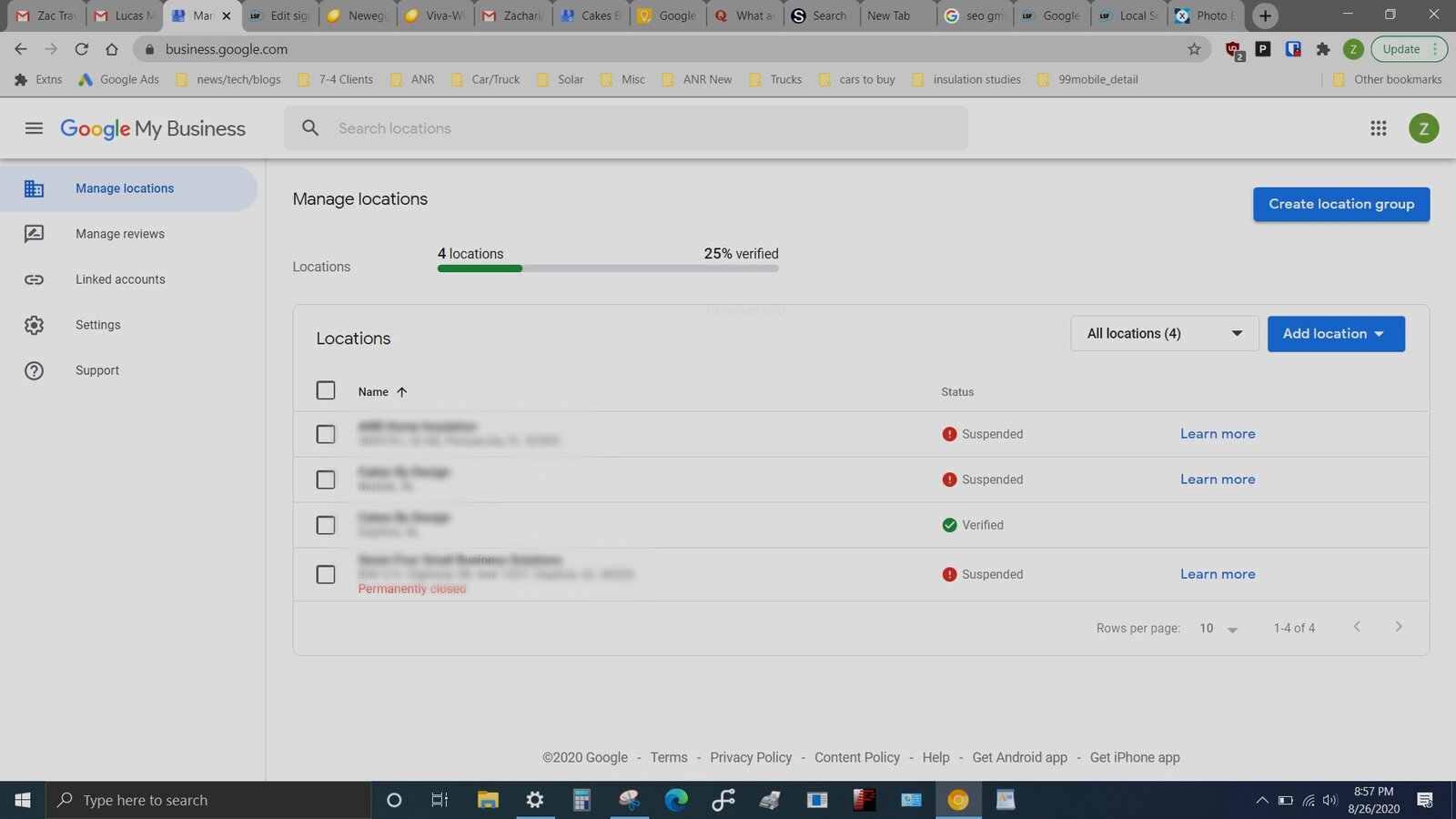The height and width of the screenshot is (819, 1456).
Task: Click Learn more for Permanently closed location
Action: pyautogui.click(x=1218, y=574)
